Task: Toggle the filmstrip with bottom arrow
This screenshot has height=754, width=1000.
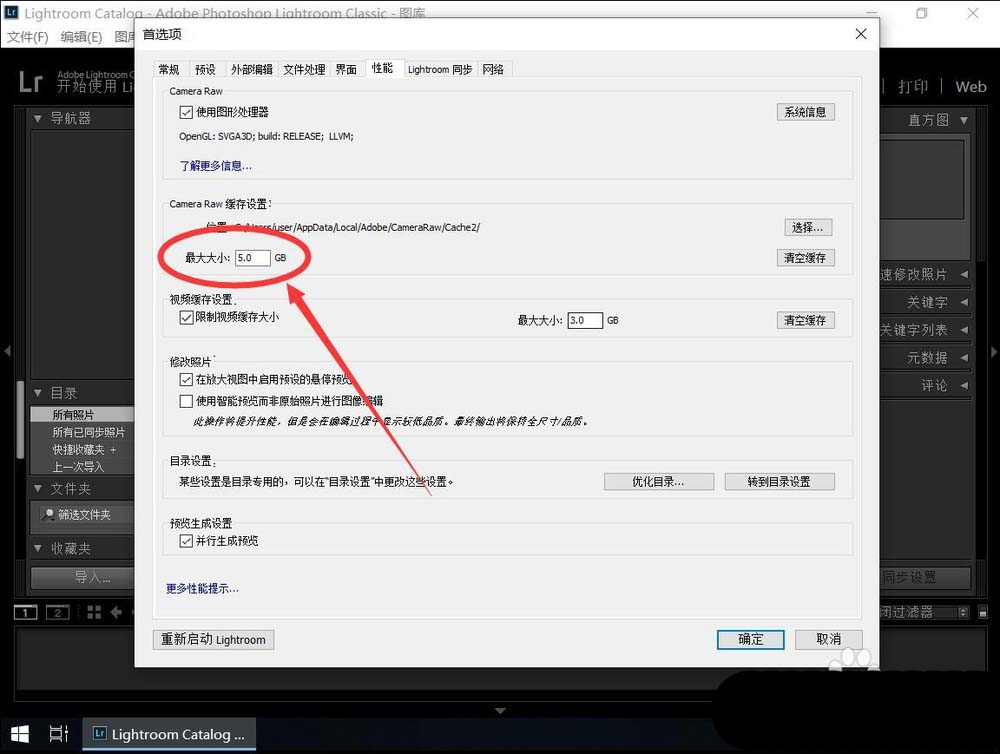Action: [501, 710]
